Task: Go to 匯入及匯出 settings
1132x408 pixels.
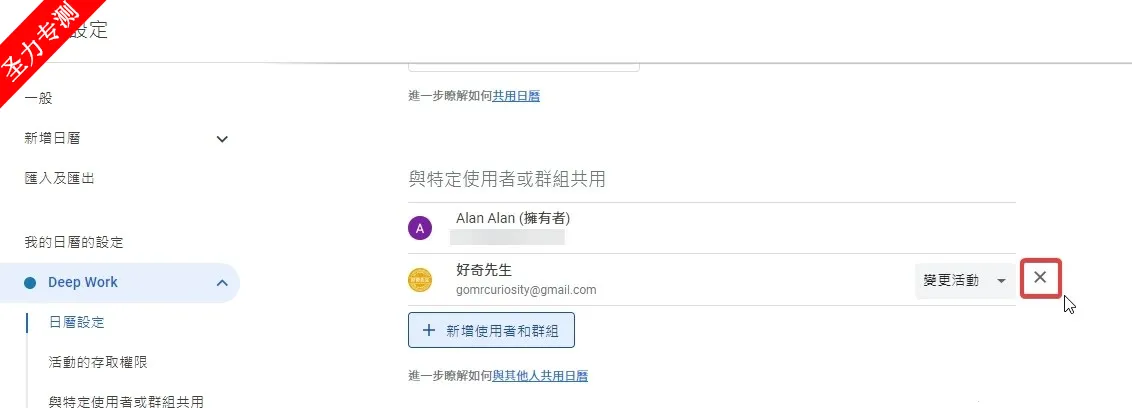Action: [60, 178]
